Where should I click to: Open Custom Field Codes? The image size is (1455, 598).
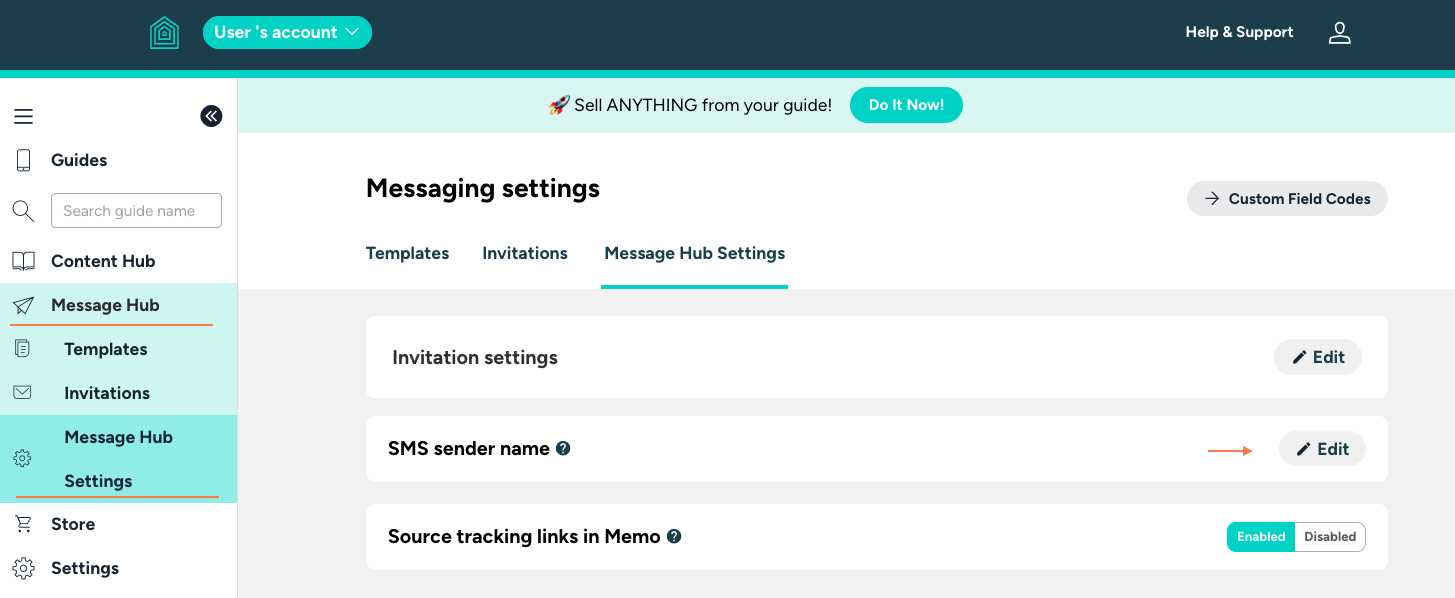(x=1287, y=199)
